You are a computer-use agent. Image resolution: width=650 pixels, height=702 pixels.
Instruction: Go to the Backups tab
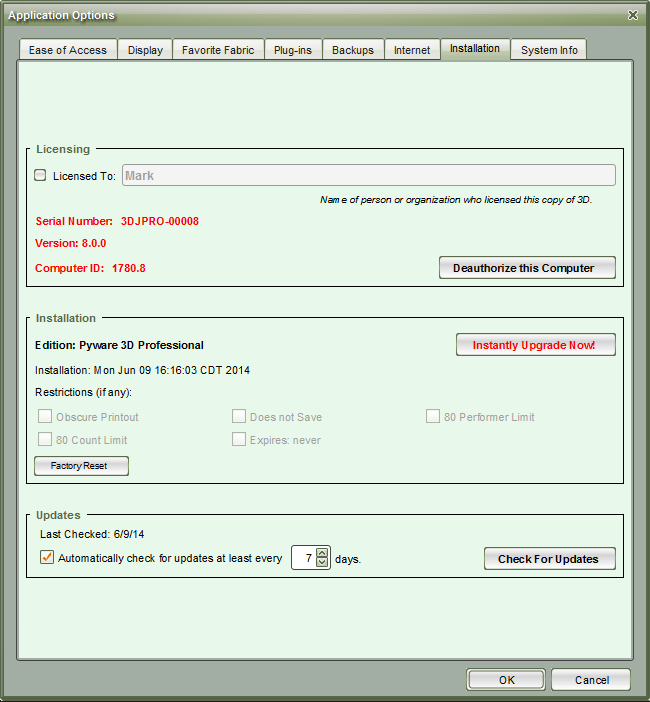click(x=353, y=50)
